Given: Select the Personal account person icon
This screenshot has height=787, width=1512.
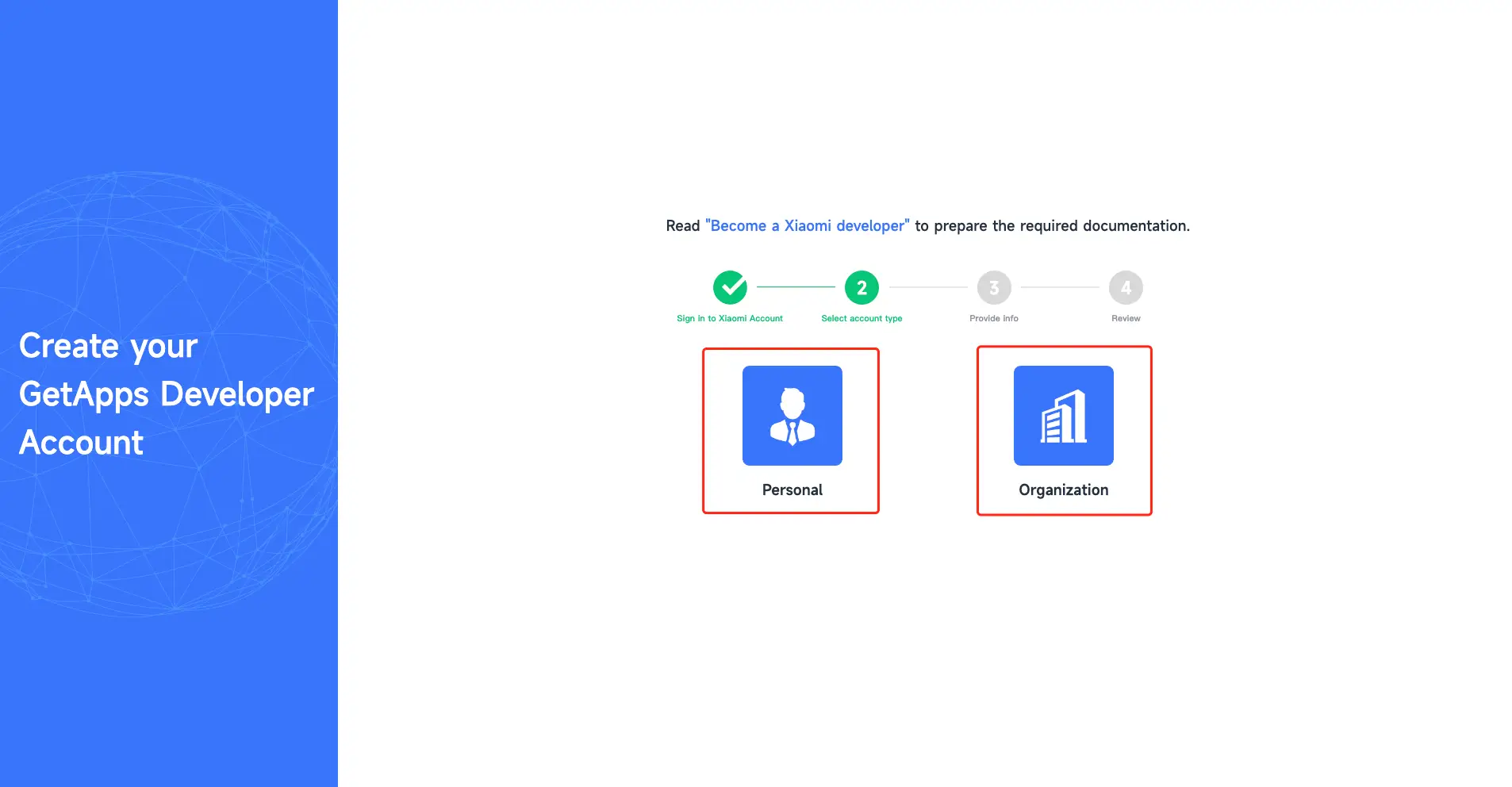Looking at the screenshot, I should tap(792, 416).
